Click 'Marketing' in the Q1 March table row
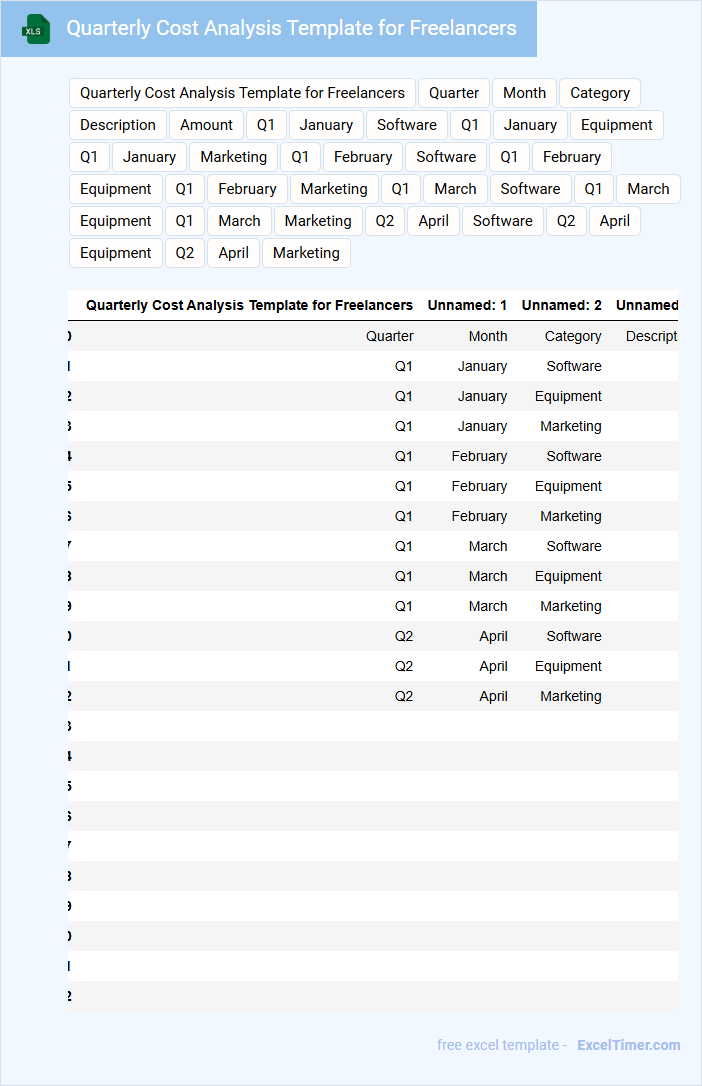Screen dimensions: 702x1086 click(571, 606)
